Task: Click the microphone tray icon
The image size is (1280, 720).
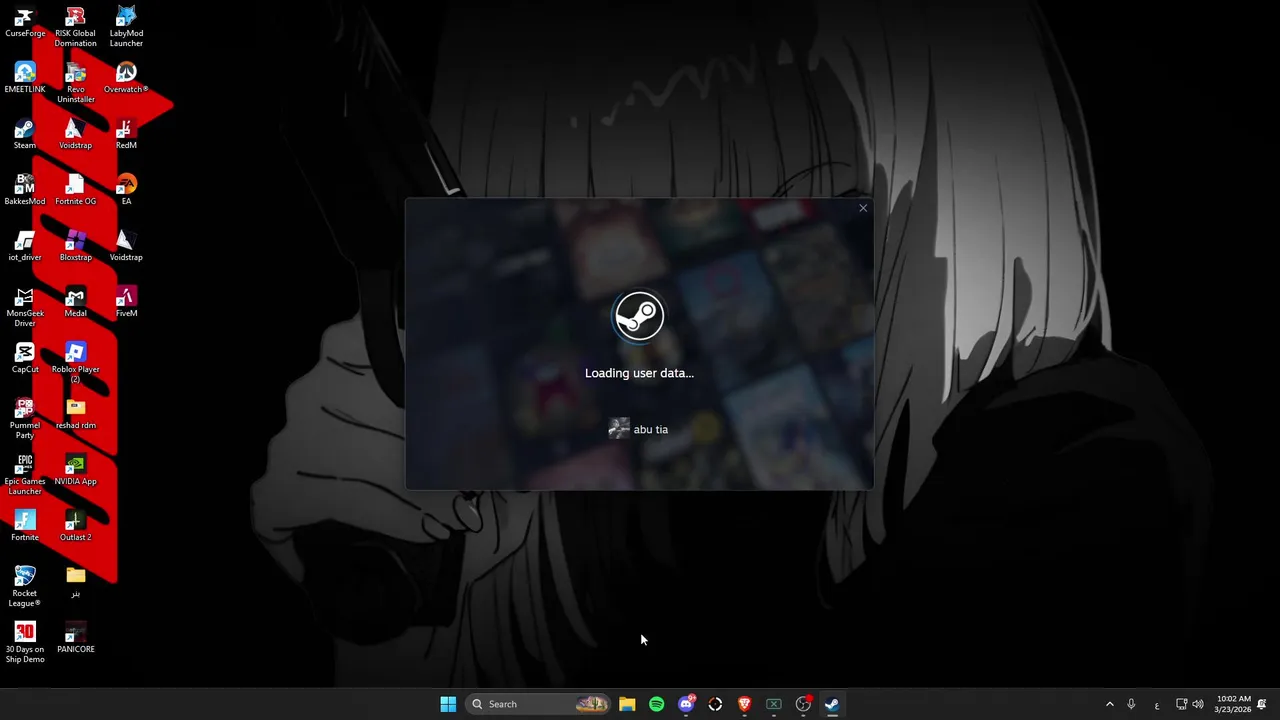Action: 1131,704
